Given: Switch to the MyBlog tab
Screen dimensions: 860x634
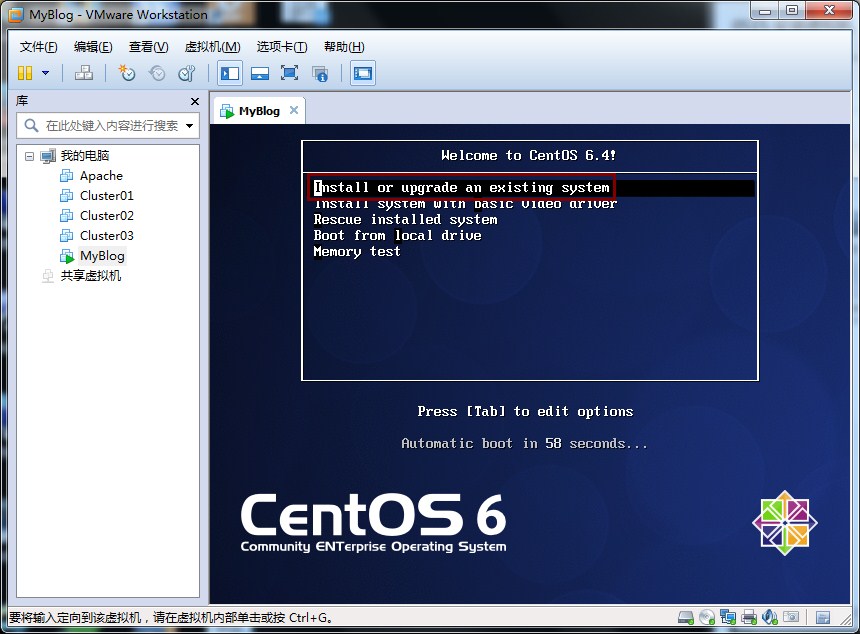Looking at the screenshot, I should [259, 111].
